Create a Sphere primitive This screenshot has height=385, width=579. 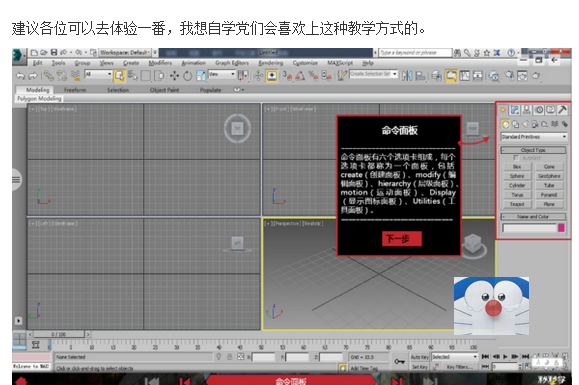click(x=517, y=176)
